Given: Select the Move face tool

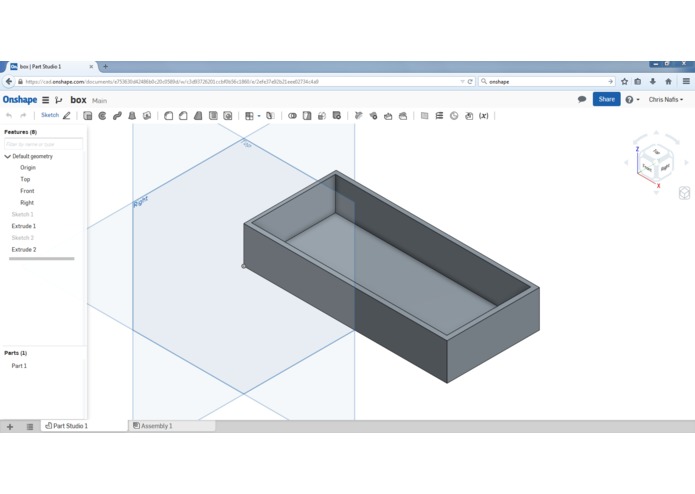Looking at the screenshot, I should (x=388, y=116).
